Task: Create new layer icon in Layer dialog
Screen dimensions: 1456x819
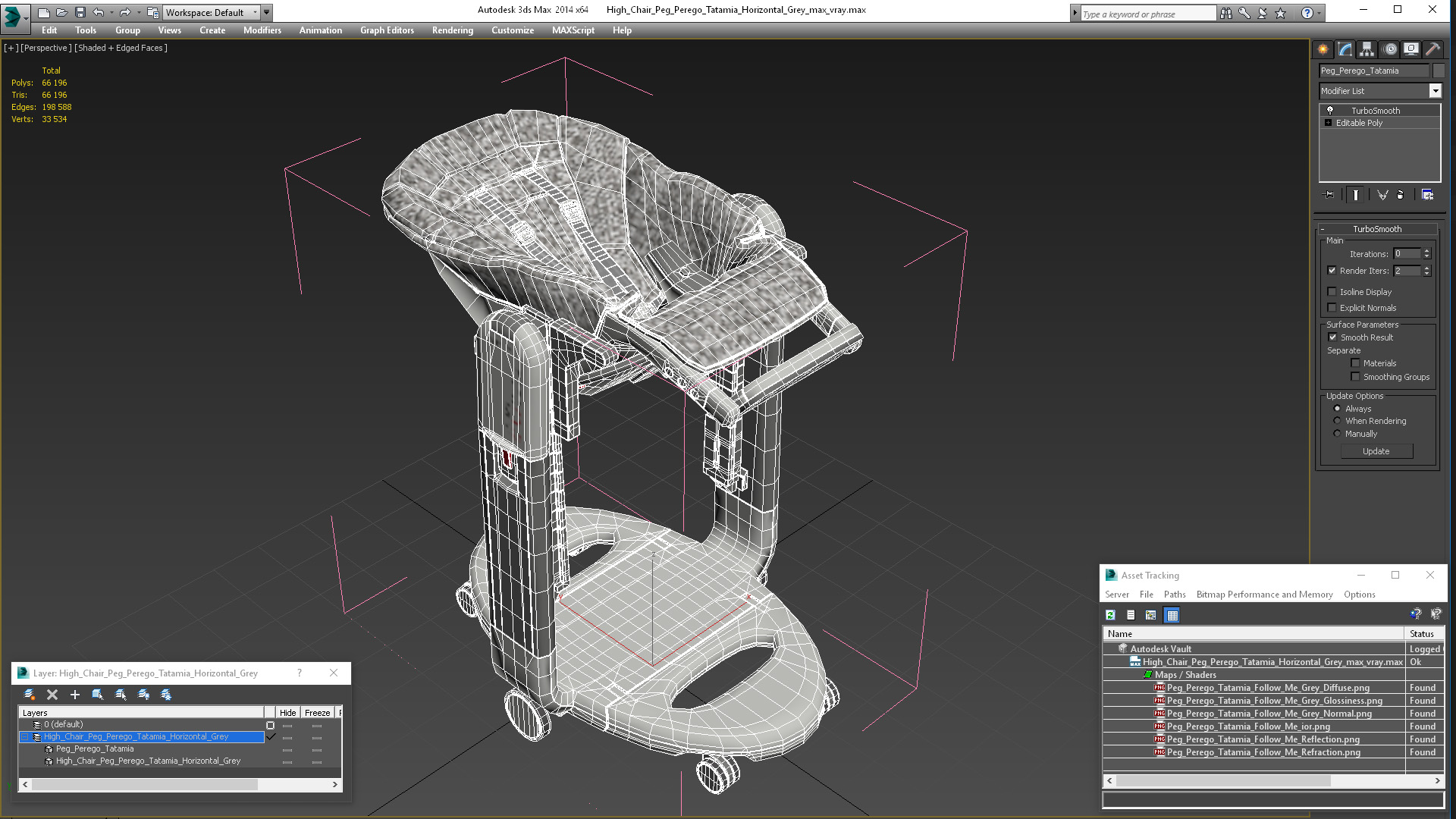Action: coord(30,695)
